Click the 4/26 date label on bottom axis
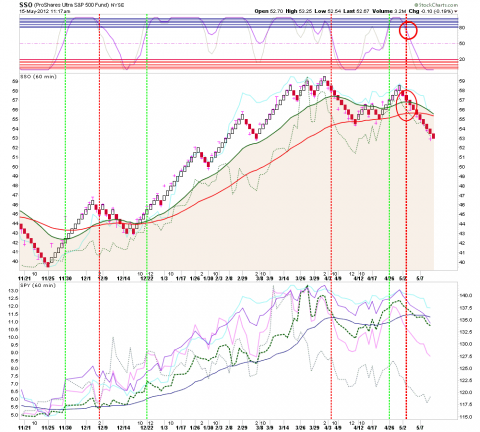Viewport: 480px width, 432px height. [389, 427]
